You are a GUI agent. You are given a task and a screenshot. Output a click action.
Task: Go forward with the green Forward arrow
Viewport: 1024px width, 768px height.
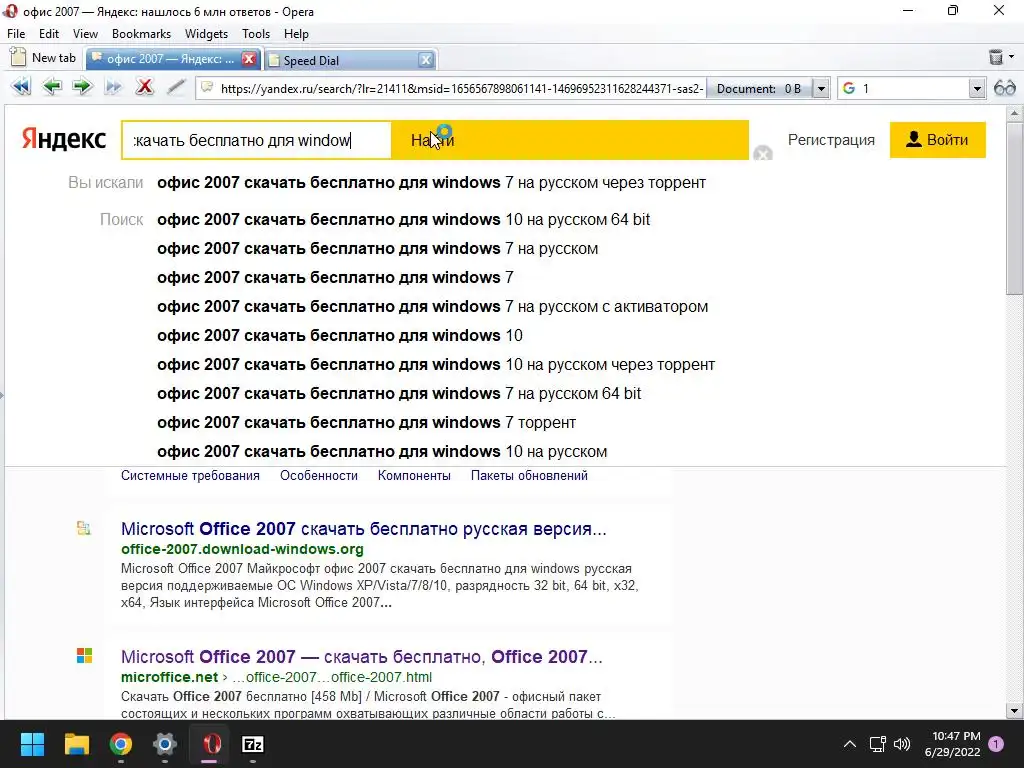click(x=82, y=87)
